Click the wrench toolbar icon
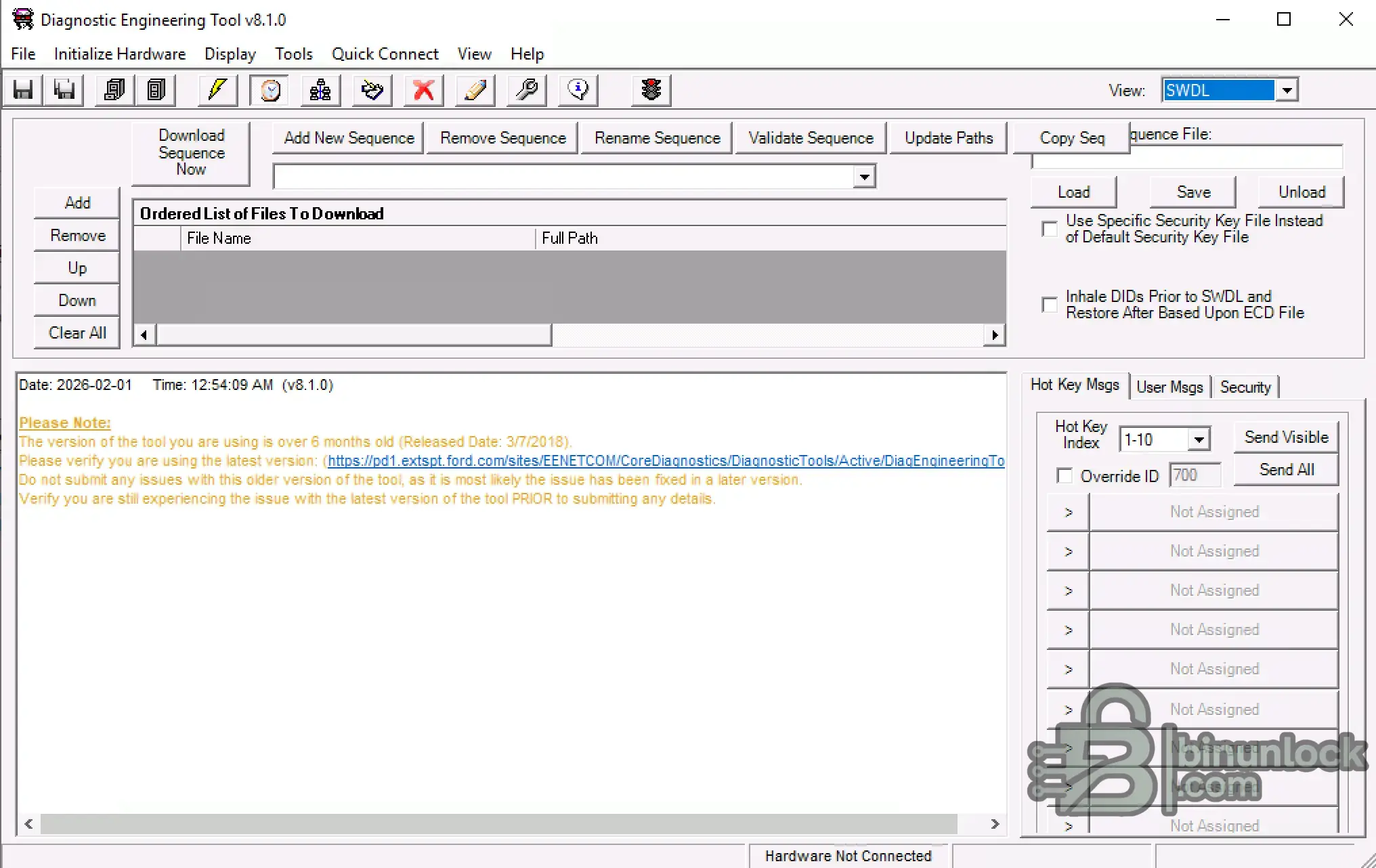This screenshot has width=1376, height=868. pos(527,90)
